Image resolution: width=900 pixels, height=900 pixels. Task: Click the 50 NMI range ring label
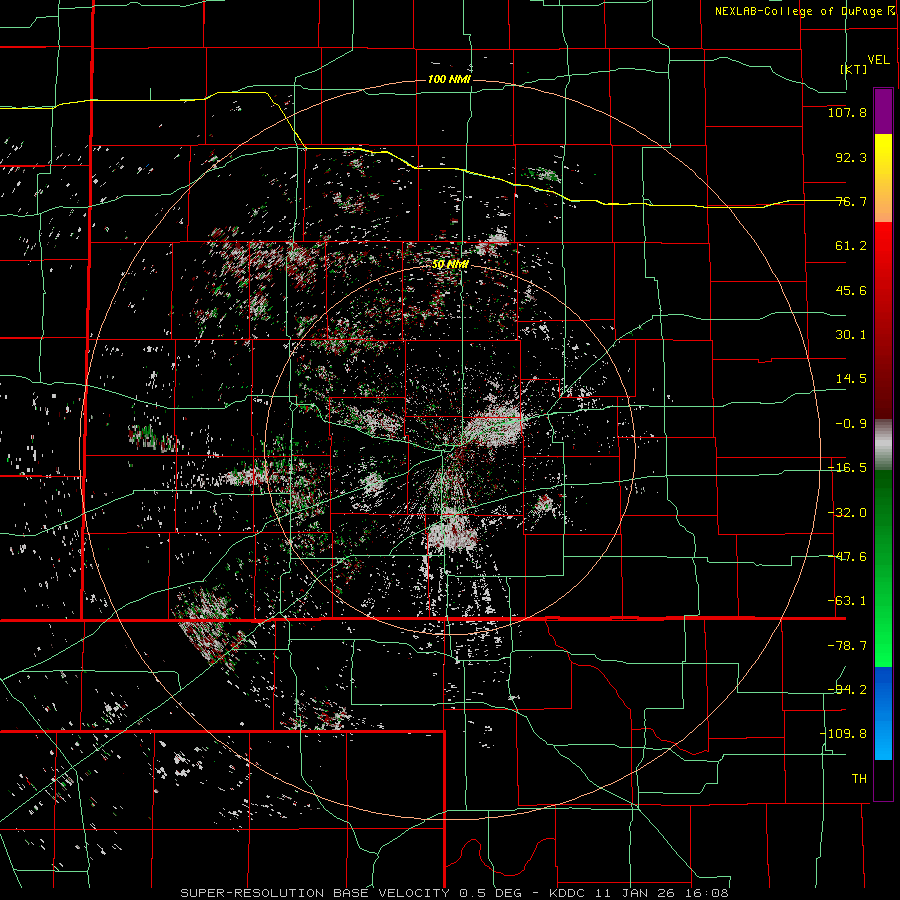(x=450, y=265)
